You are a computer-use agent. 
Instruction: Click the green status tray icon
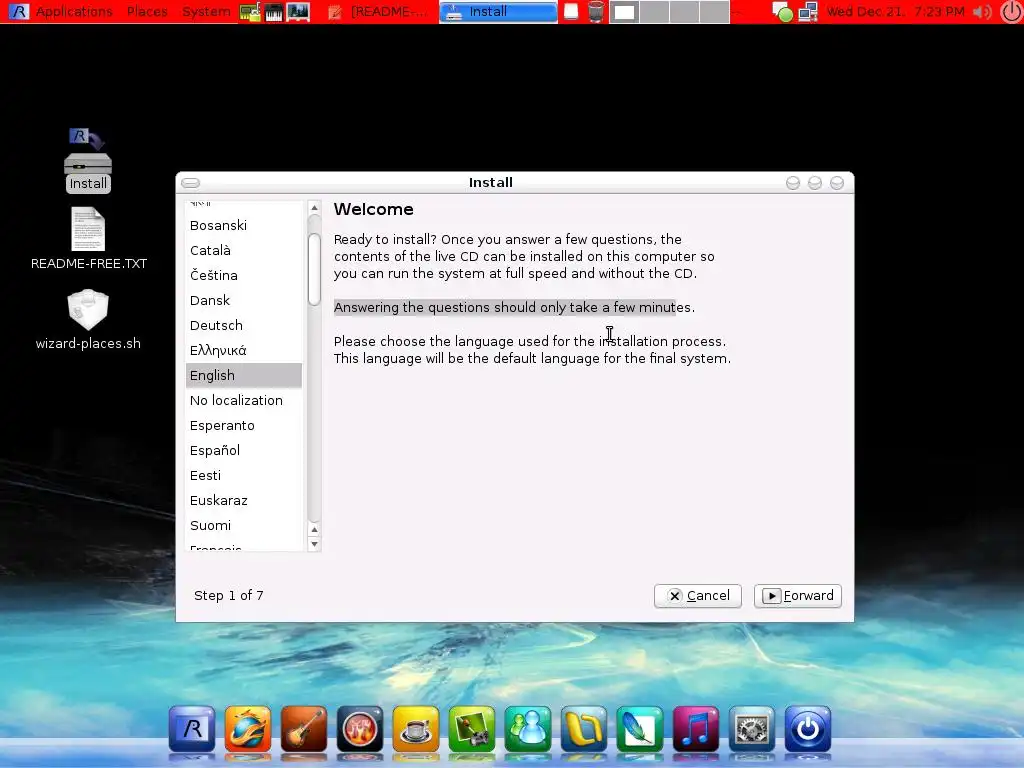(782, 12)
